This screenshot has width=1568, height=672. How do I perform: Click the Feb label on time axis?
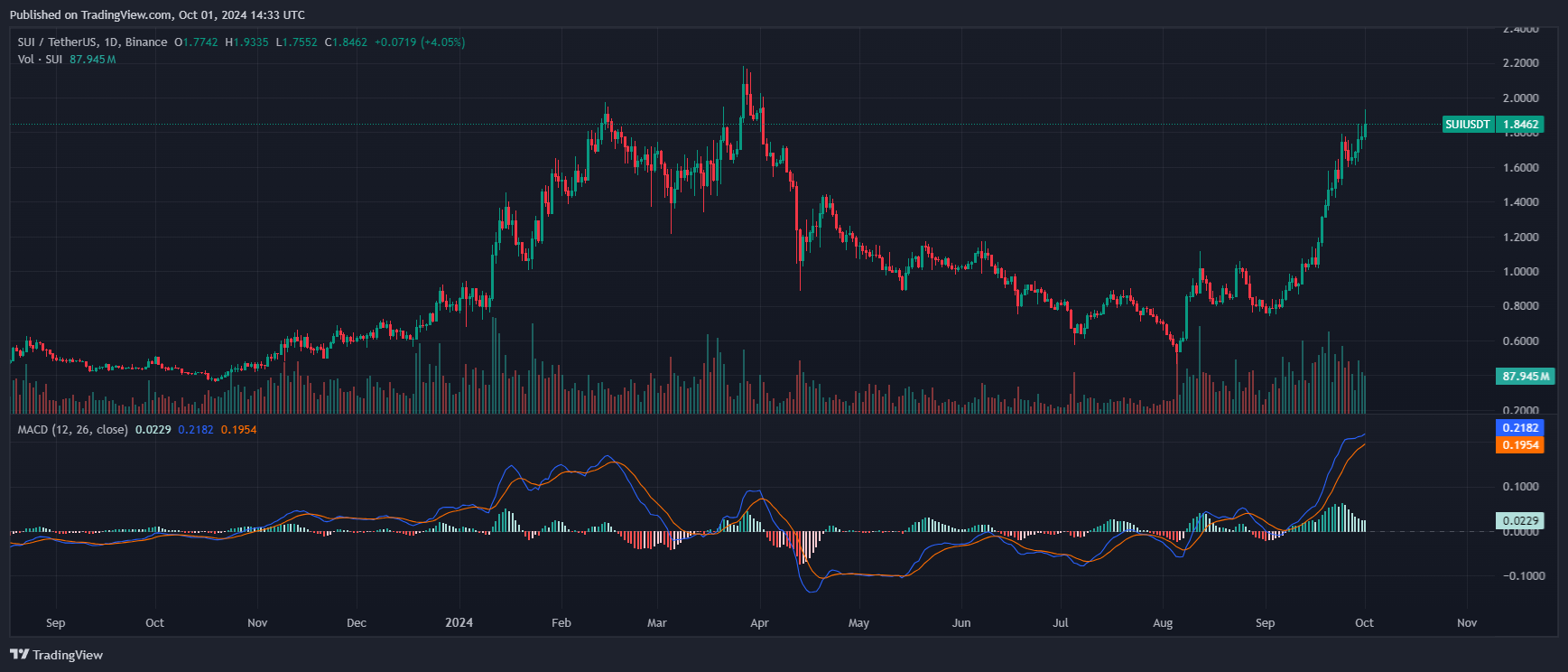561,622
